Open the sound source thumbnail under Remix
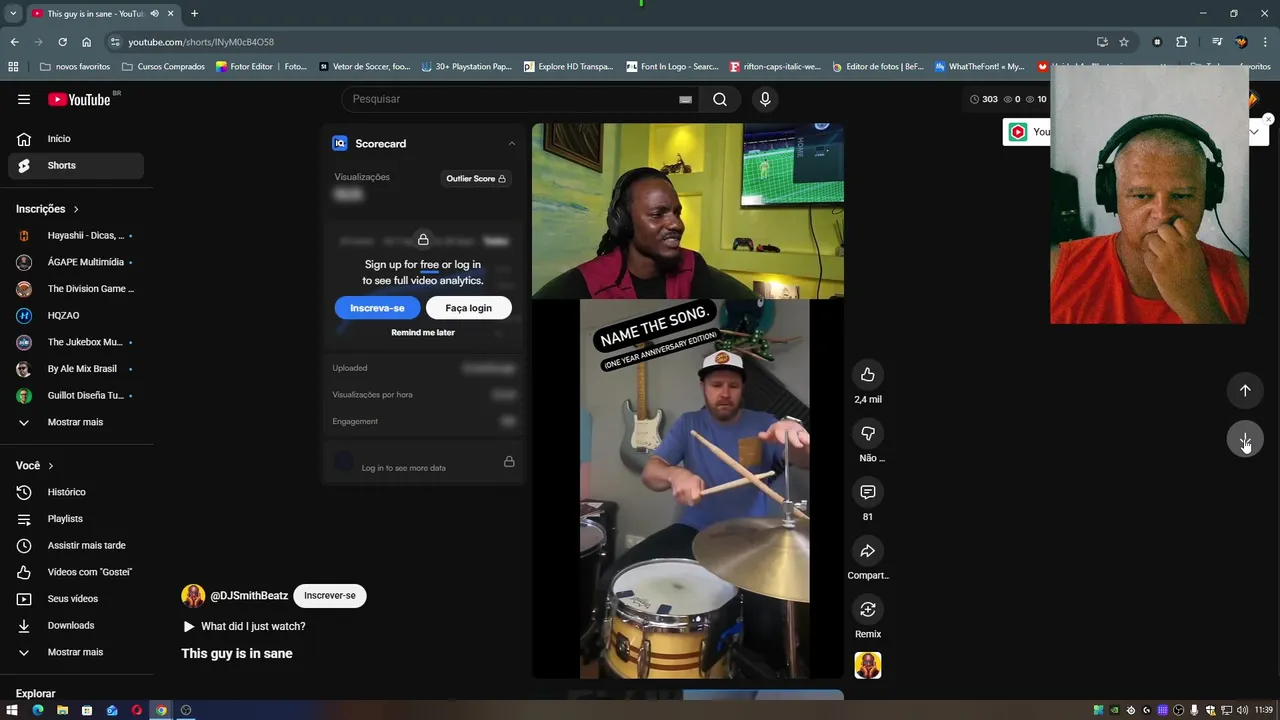 tap(868, 665)
